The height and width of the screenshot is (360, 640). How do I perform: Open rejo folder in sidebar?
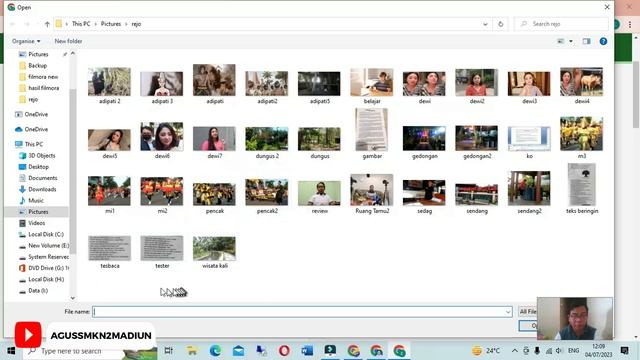click(33, 99)
